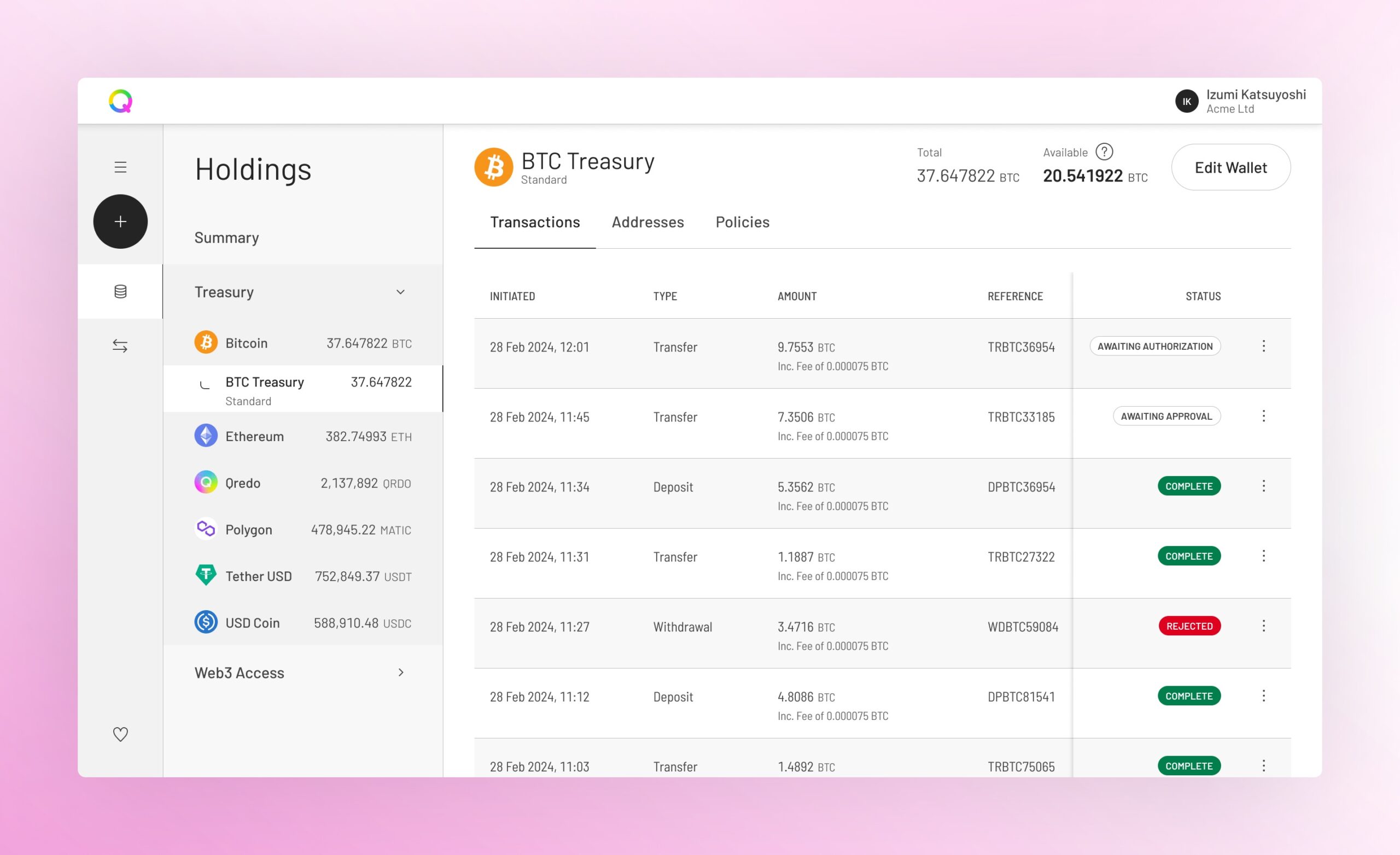Open more options for TRBTC33185 row
Screen dimensions: 1400x855
(1264, 416)
